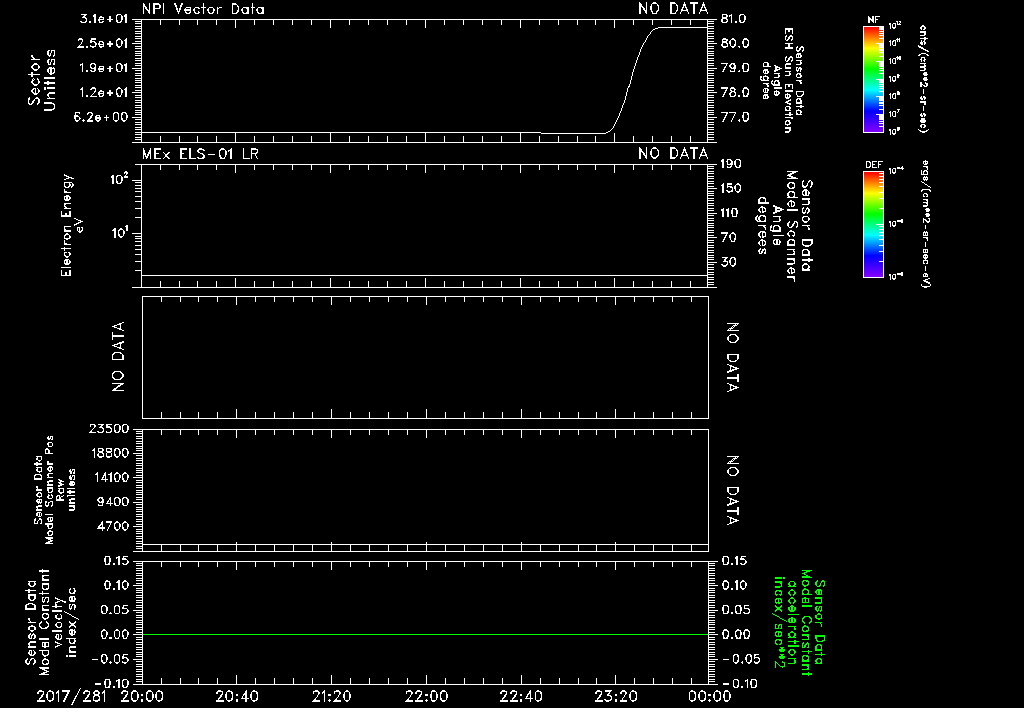Click inside the empty third NO DATA plot

(x=425, y=357)
